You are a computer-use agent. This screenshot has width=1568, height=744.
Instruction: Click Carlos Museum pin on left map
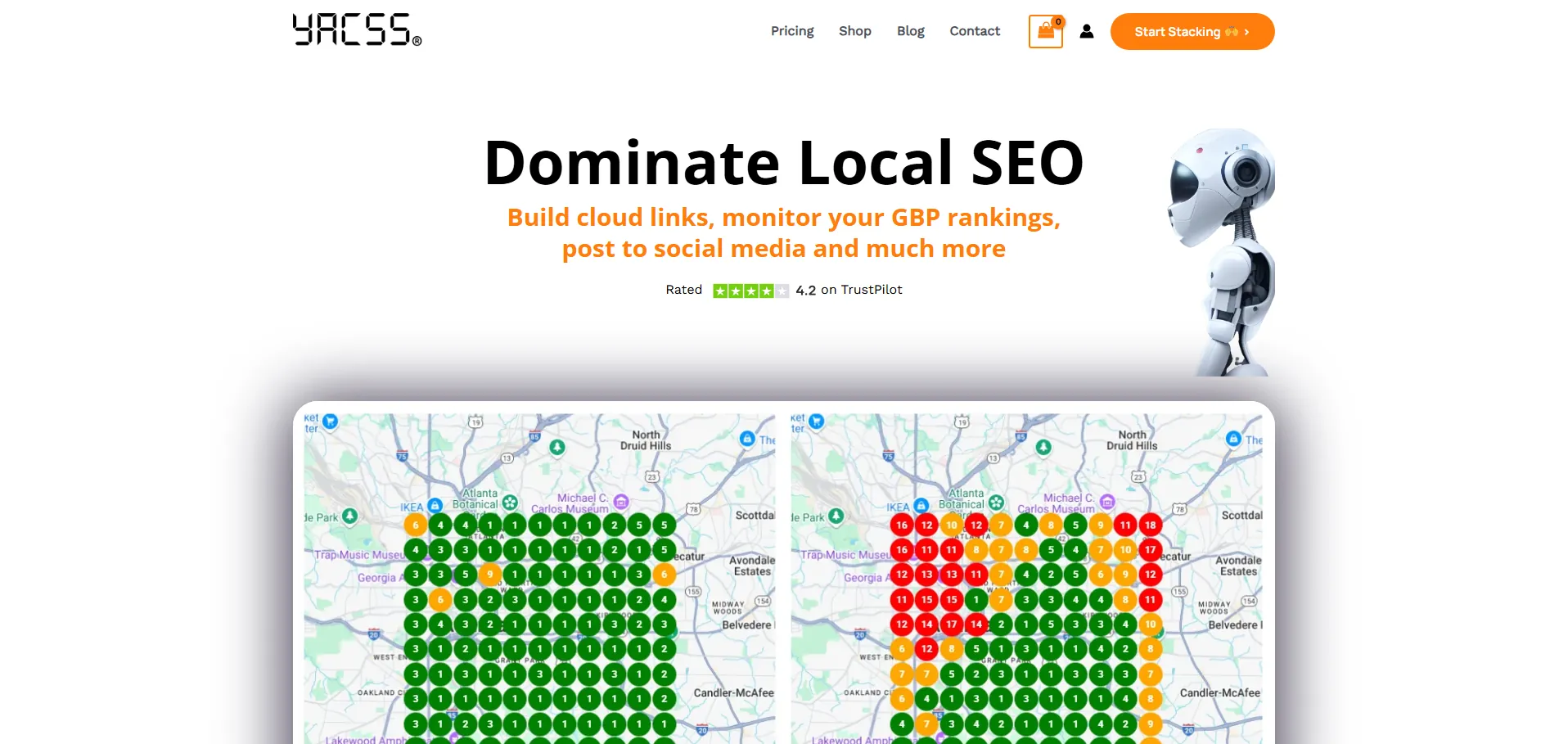coord(621,501)
